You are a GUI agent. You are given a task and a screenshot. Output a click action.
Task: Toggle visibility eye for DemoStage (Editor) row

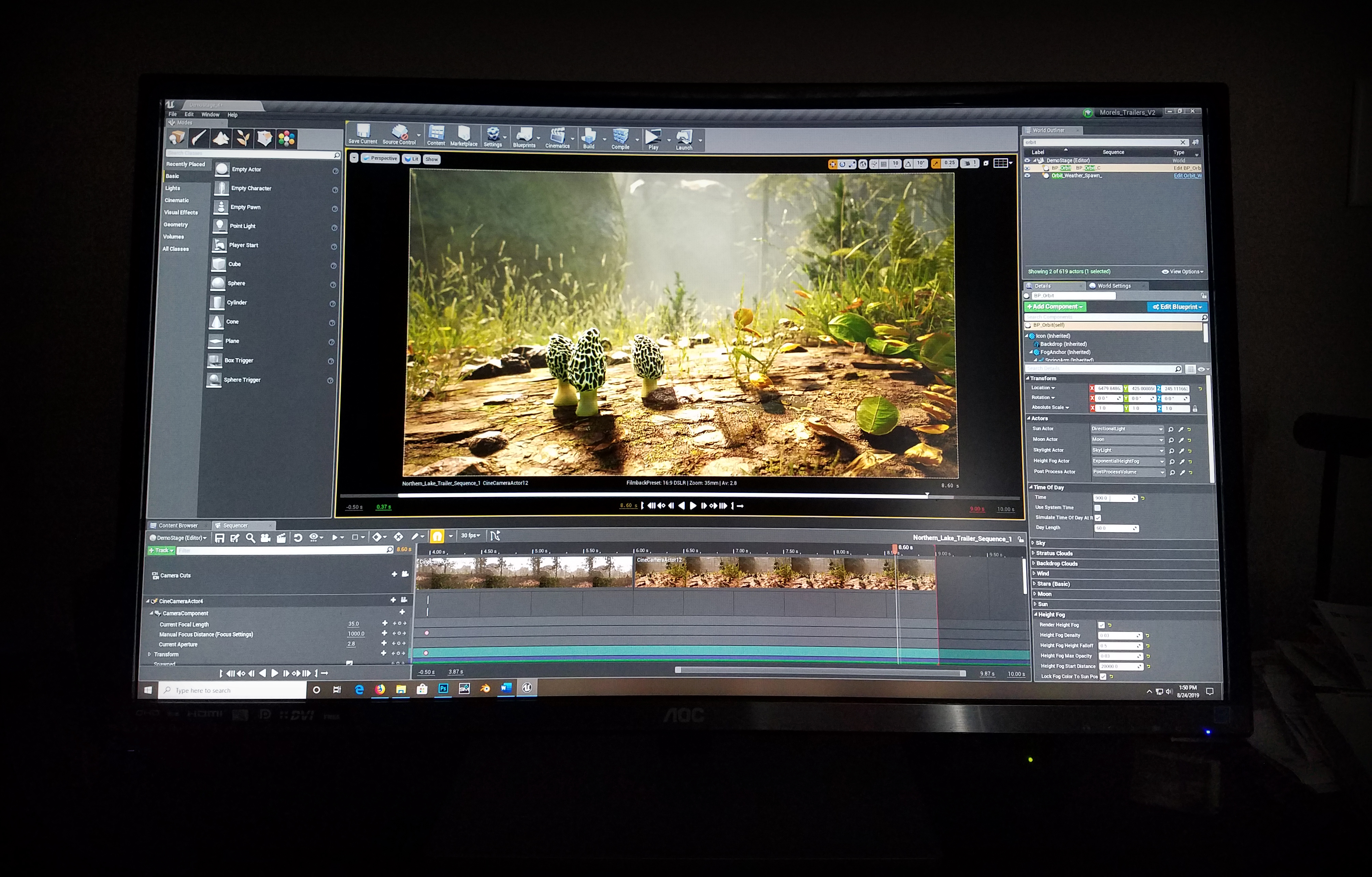pyautogui.click(x=1027, y=161)
